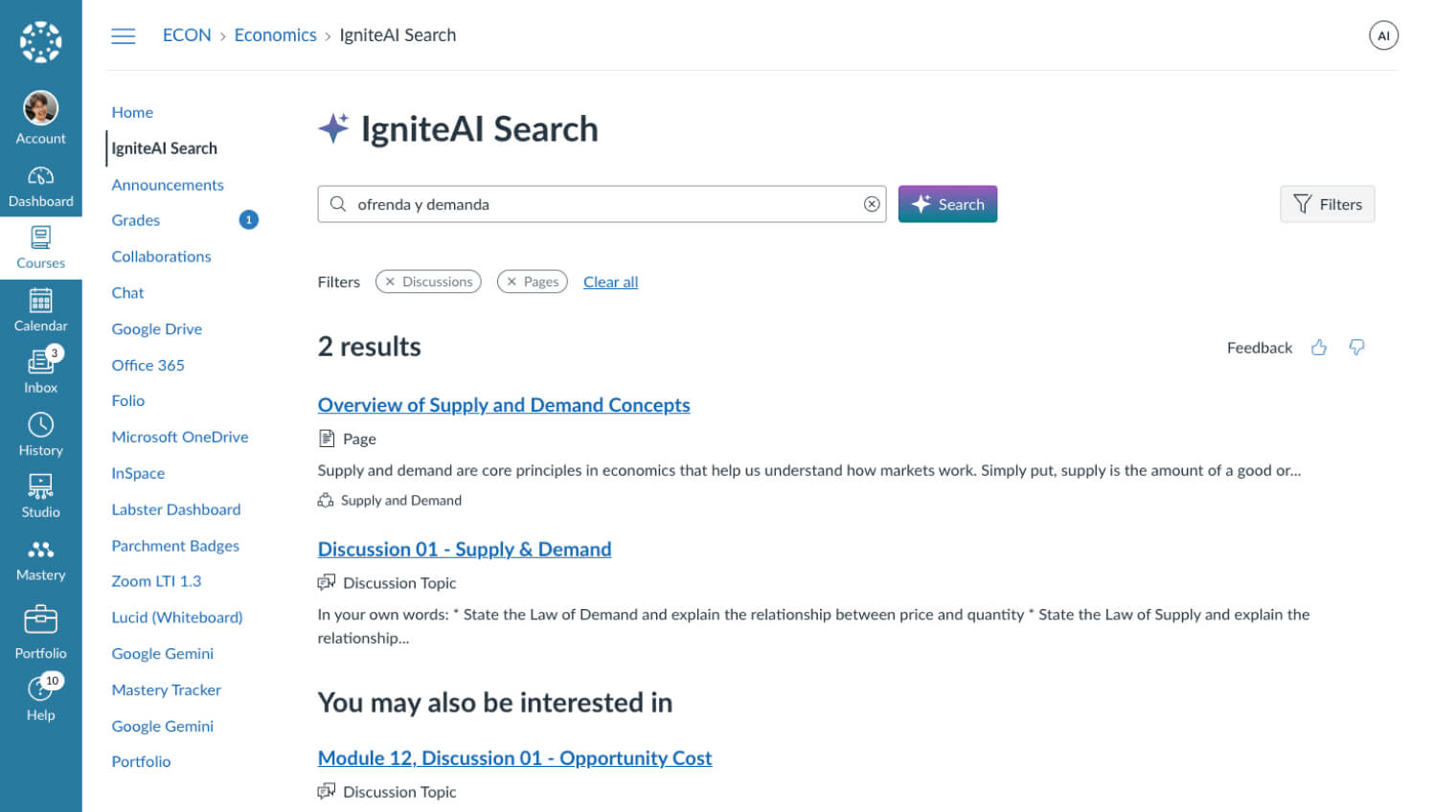Open the Help menu
The image size is (1456, 812).
(40, 698)
